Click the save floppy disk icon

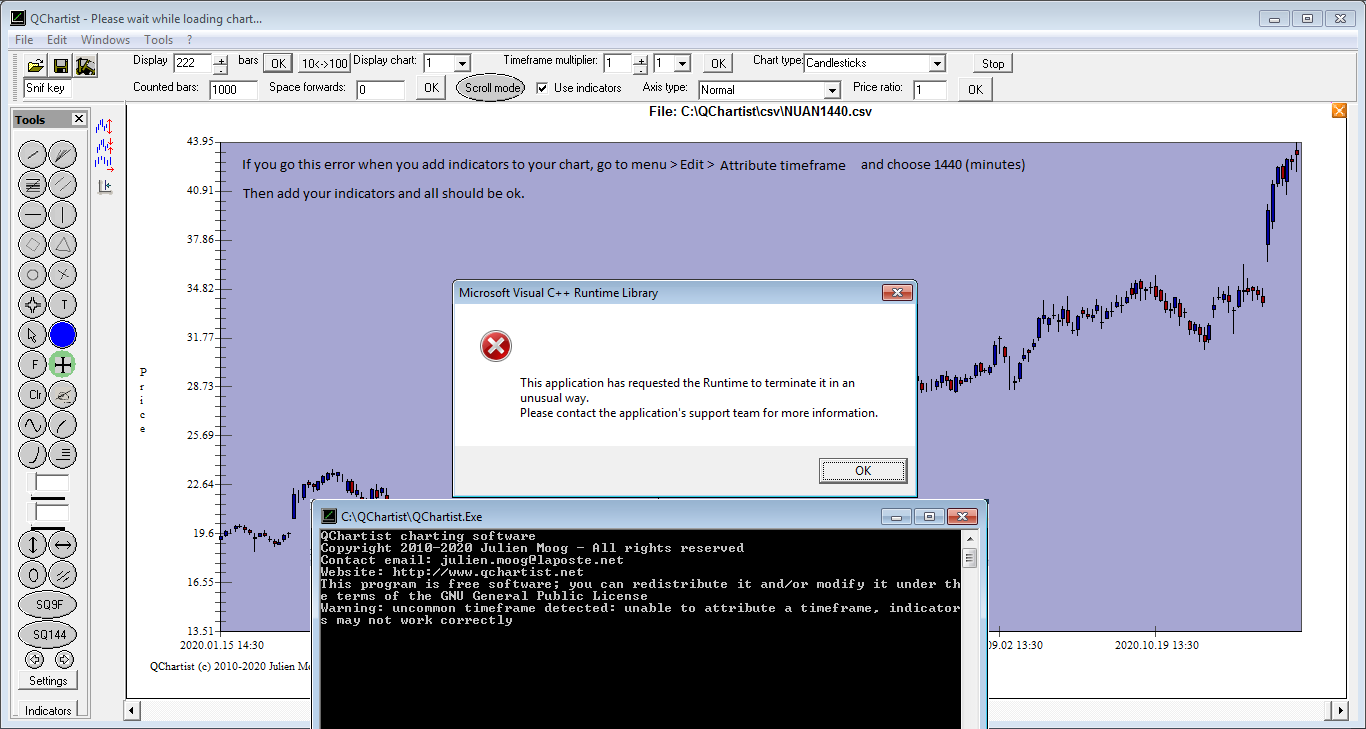[60, 66]
